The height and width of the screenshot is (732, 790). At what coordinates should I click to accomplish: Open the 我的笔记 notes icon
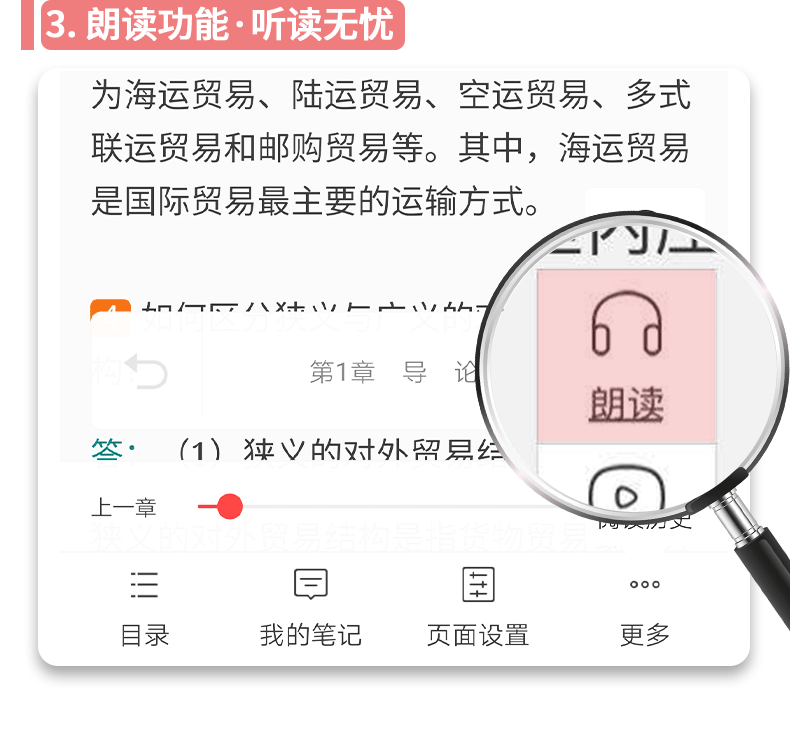point(311,584)
